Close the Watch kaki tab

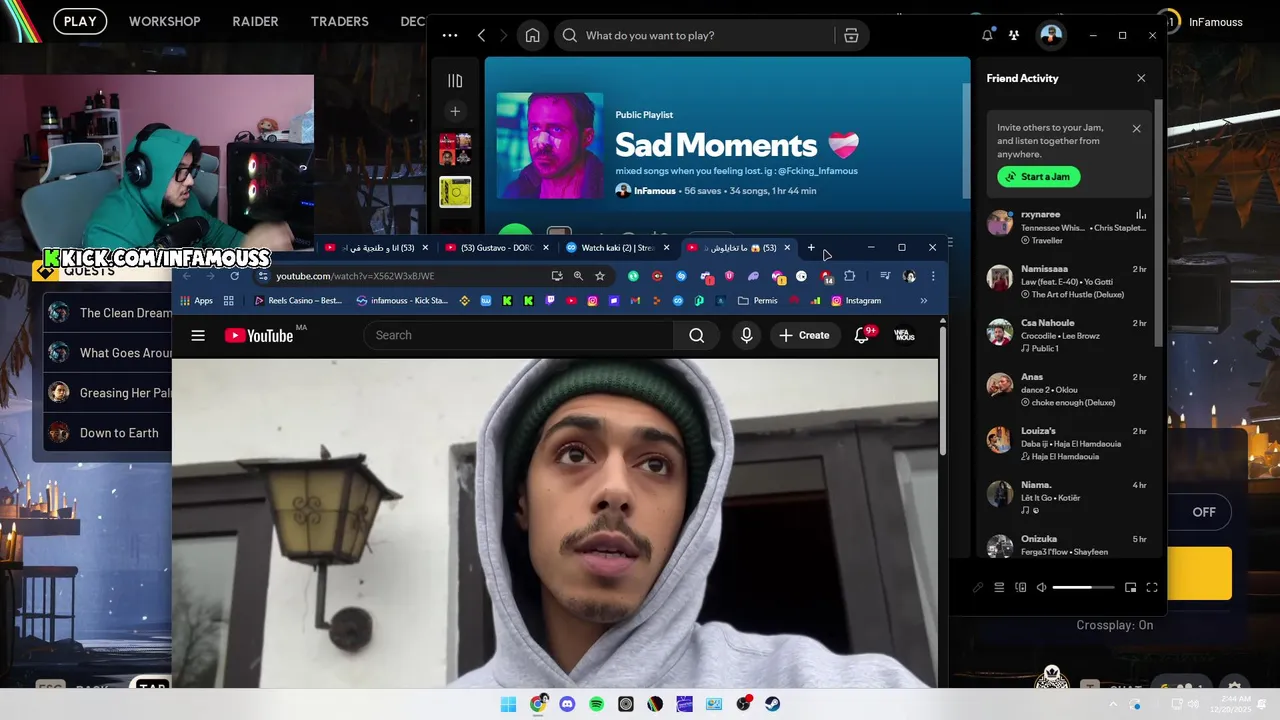(666, 248)
